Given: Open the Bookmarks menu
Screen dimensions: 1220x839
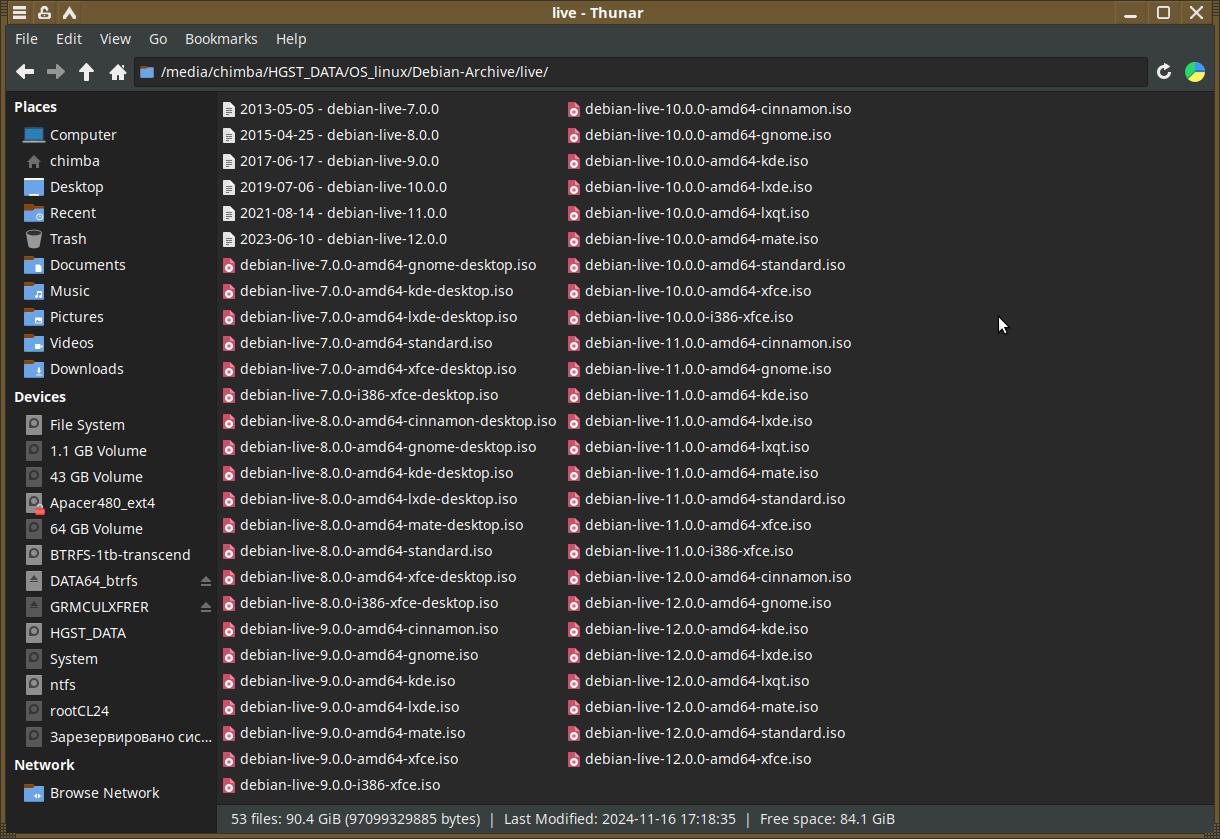Looking at the screenshot, I should point(221,39).
